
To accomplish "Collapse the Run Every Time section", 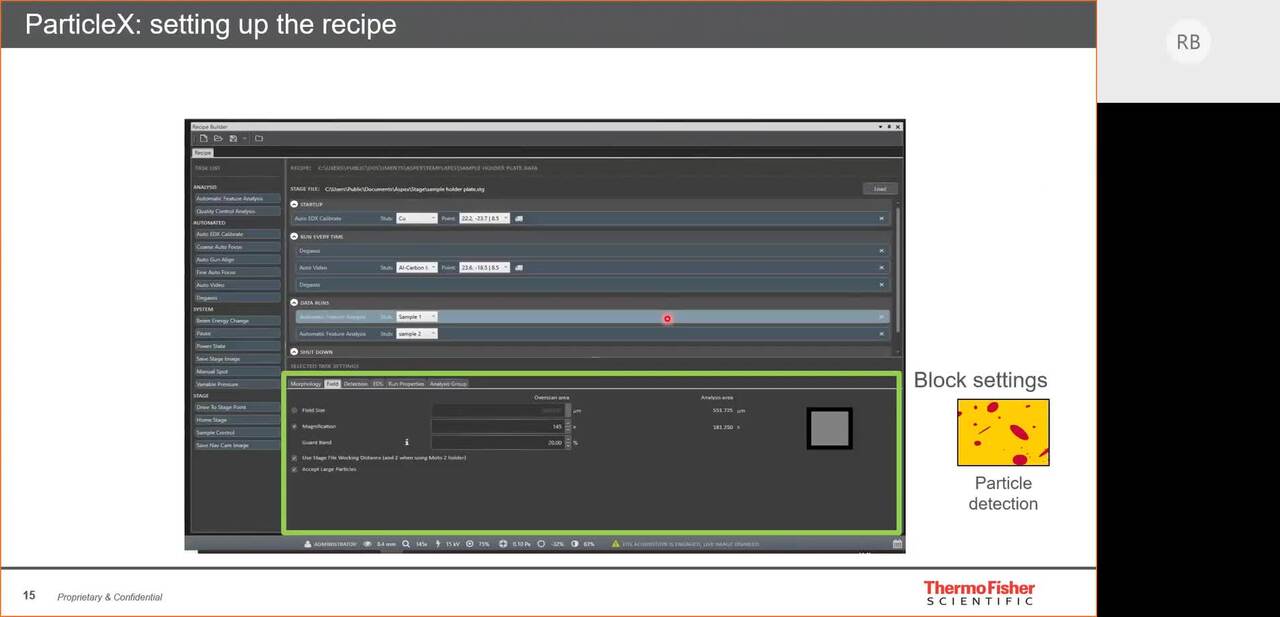I will tap(294, 237).
